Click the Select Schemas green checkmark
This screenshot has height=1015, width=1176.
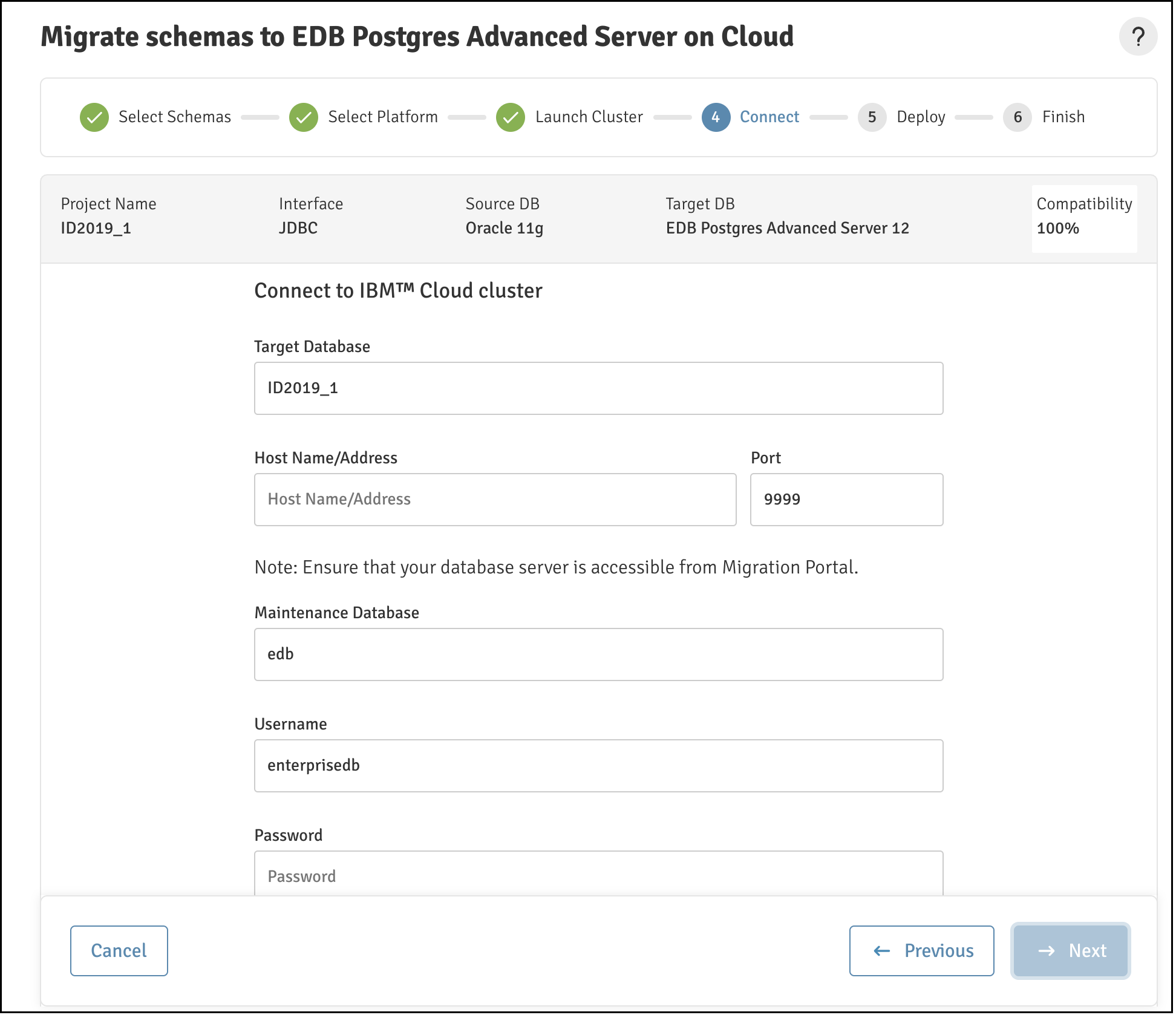pyautogui.click(x=94, y=117)
